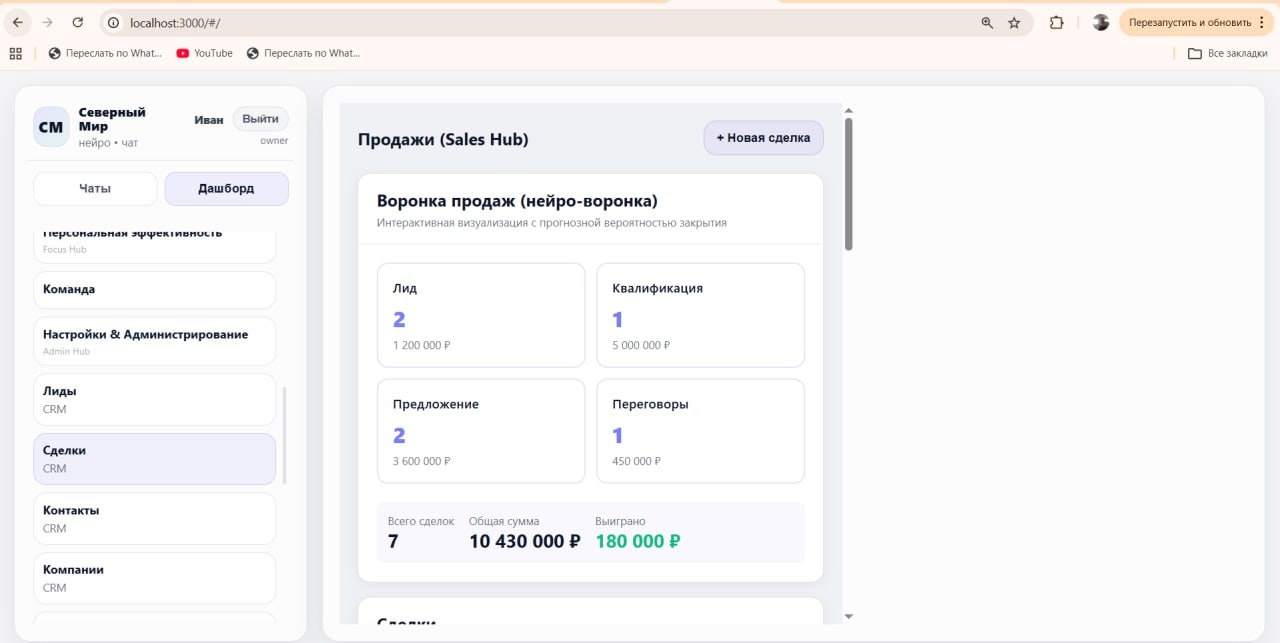This screenshot has width=1280, height=643.
Task: Open the YouTube bookmark
Action: [x=203, y=53]
